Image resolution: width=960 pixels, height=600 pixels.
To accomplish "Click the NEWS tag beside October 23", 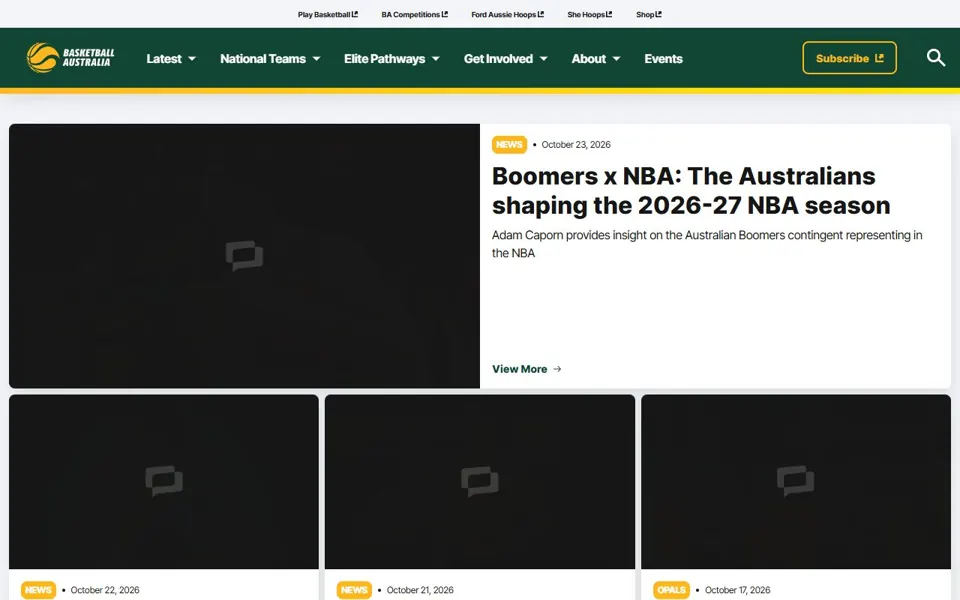I will pos(509,144).
